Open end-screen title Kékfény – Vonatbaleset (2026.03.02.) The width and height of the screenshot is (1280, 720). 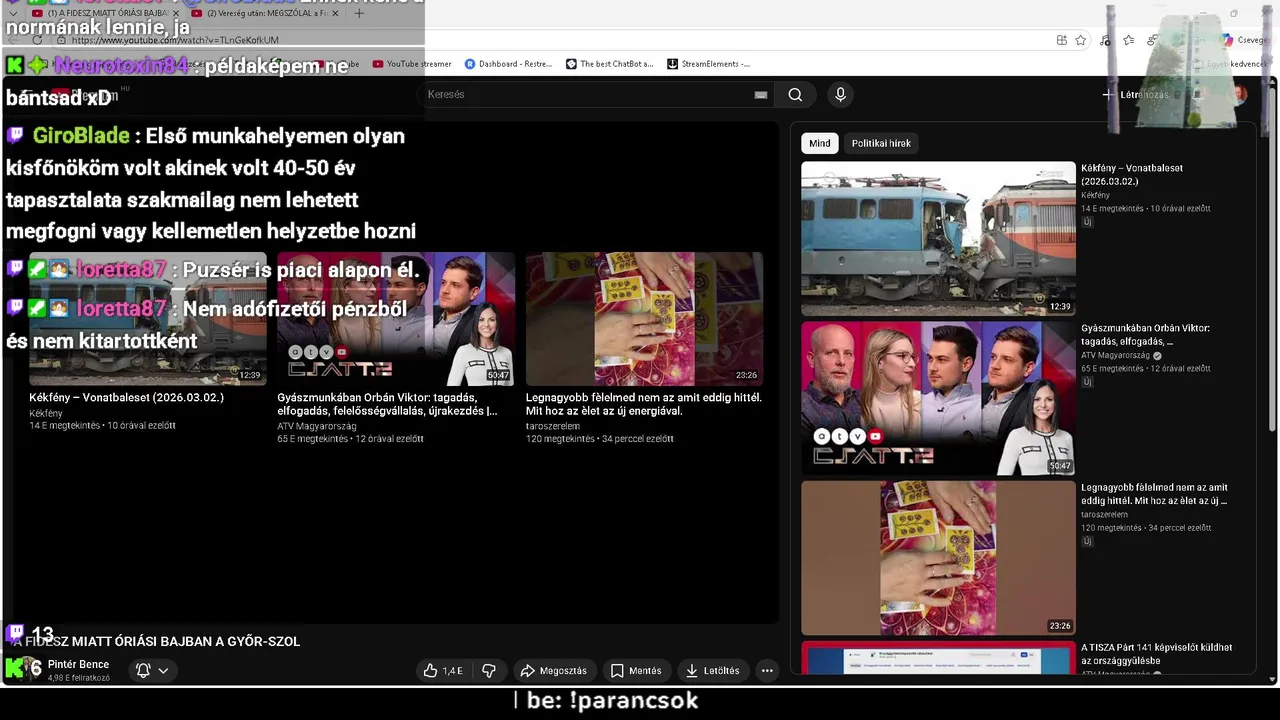click(126, 397)
